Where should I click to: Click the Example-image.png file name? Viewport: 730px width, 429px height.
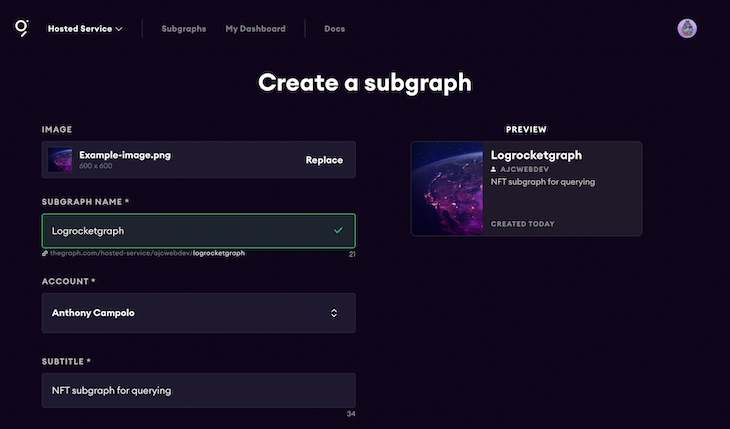(x=125, y=155)
